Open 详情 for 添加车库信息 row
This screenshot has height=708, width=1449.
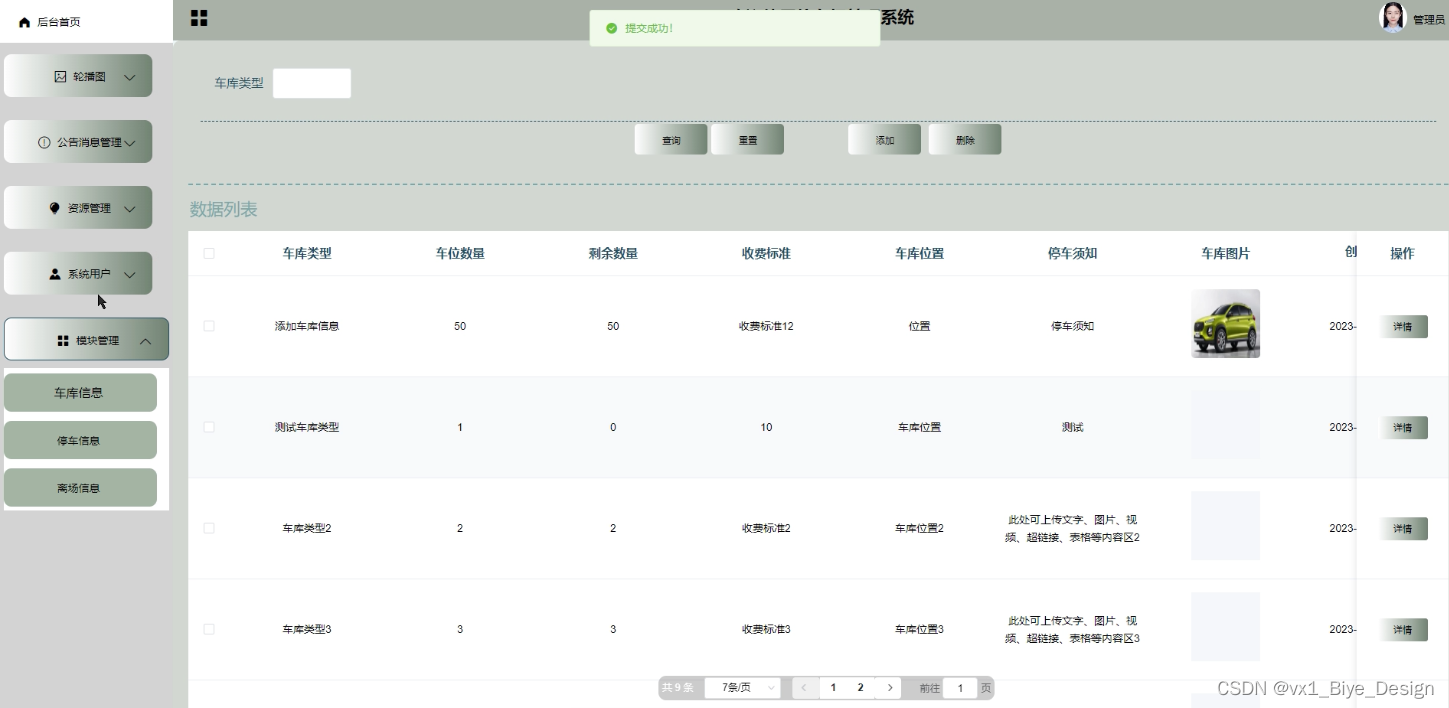coord(1403,326)
